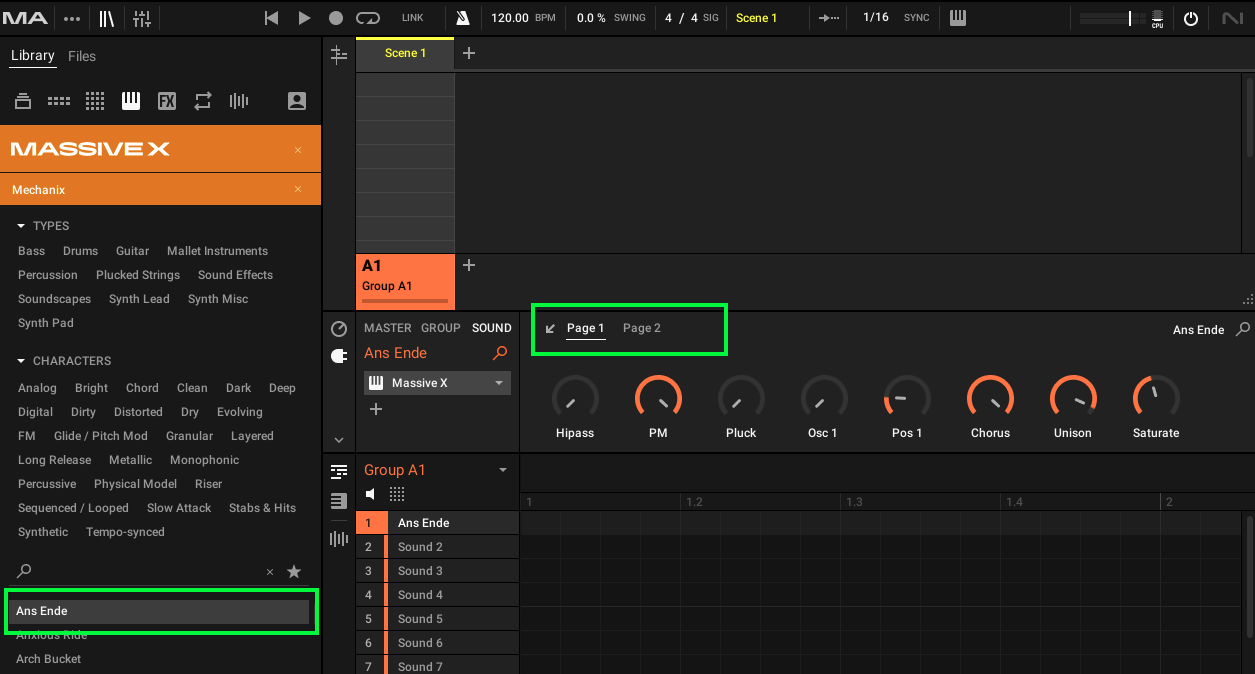This screenshot has width=1255, height=674.
Task: Select the Ans Ende preset result
Action: point(161,611)
